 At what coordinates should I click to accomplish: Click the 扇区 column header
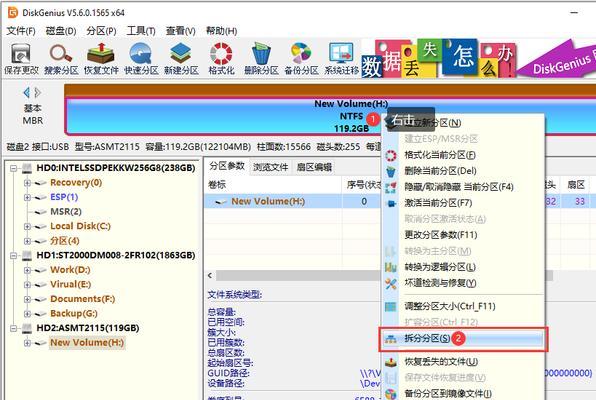575,185
